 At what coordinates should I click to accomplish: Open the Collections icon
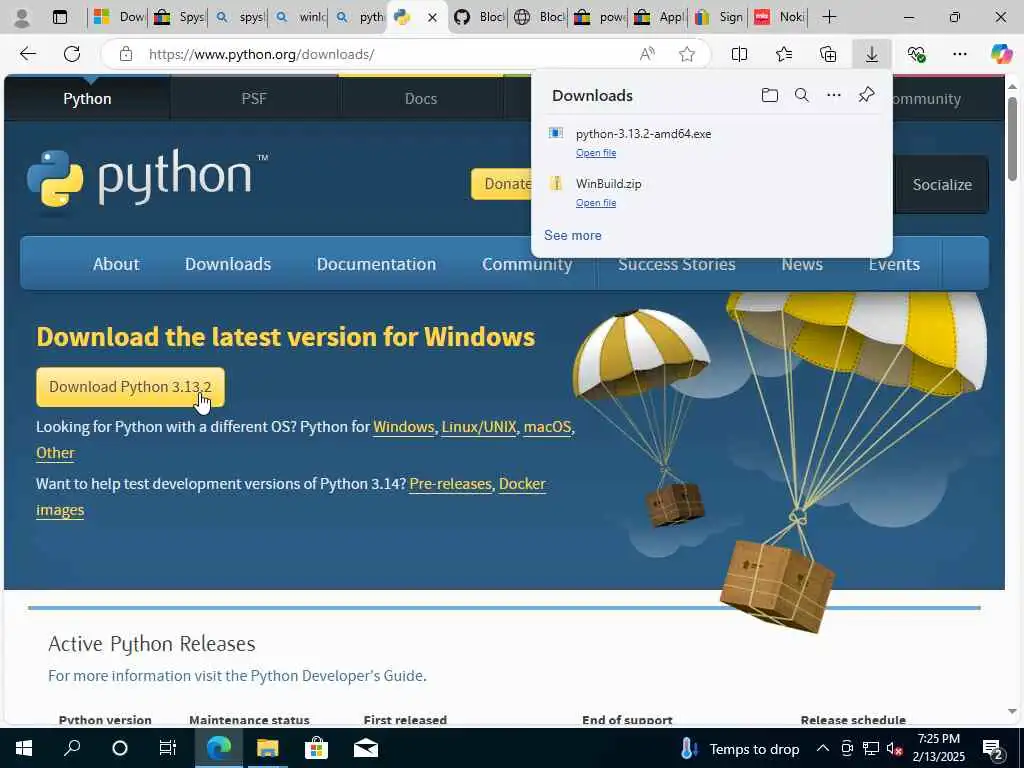pyautogui.click(x=828, y=54)
